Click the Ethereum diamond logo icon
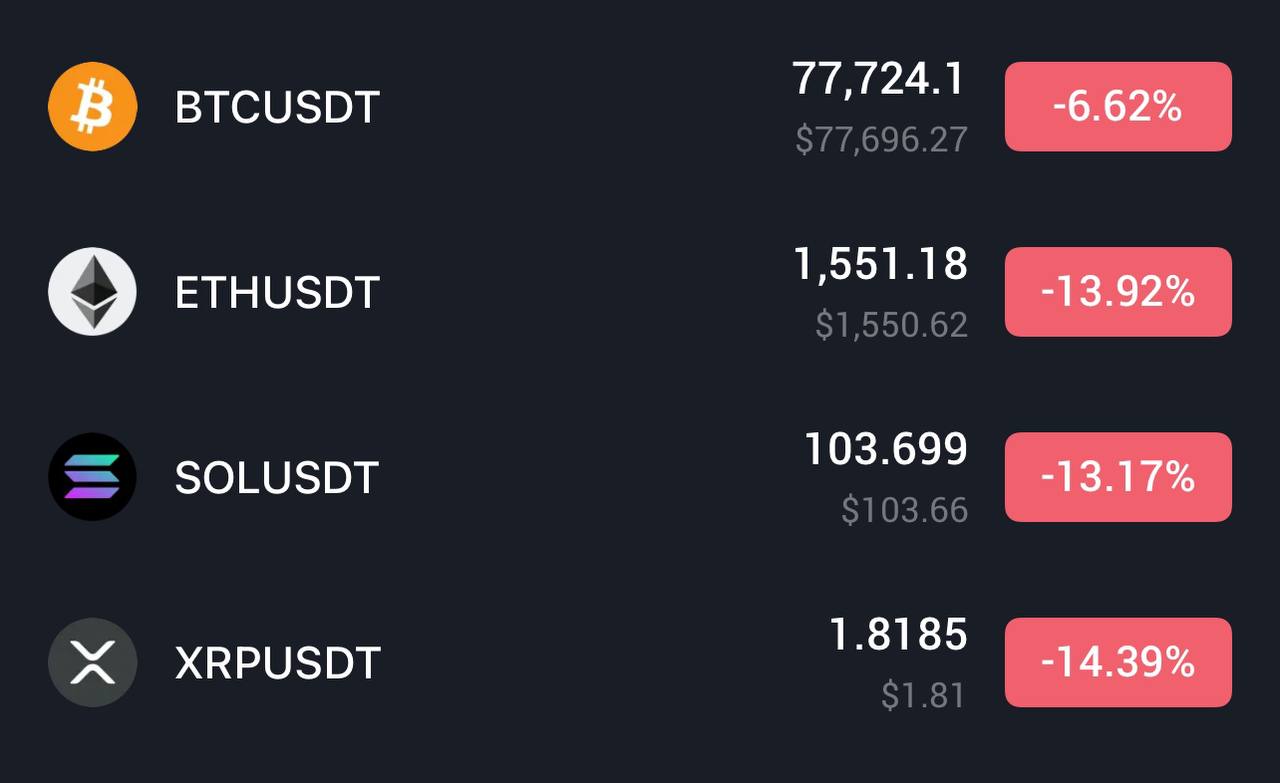1280x783 pixels. coord(92,291)
